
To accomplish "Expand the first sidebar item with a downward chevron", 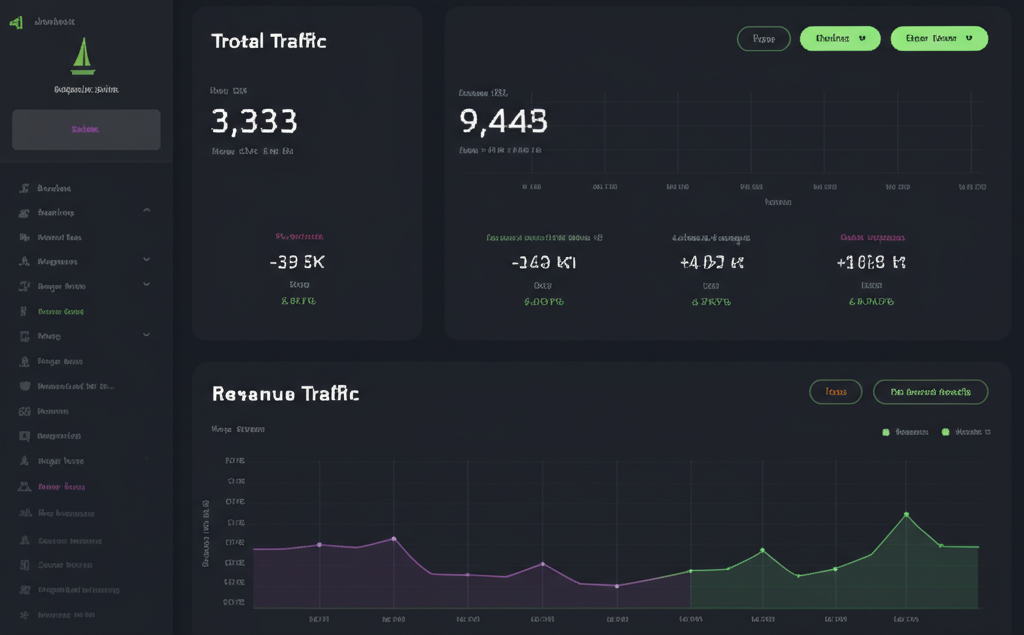I will (x=147, y=259).
